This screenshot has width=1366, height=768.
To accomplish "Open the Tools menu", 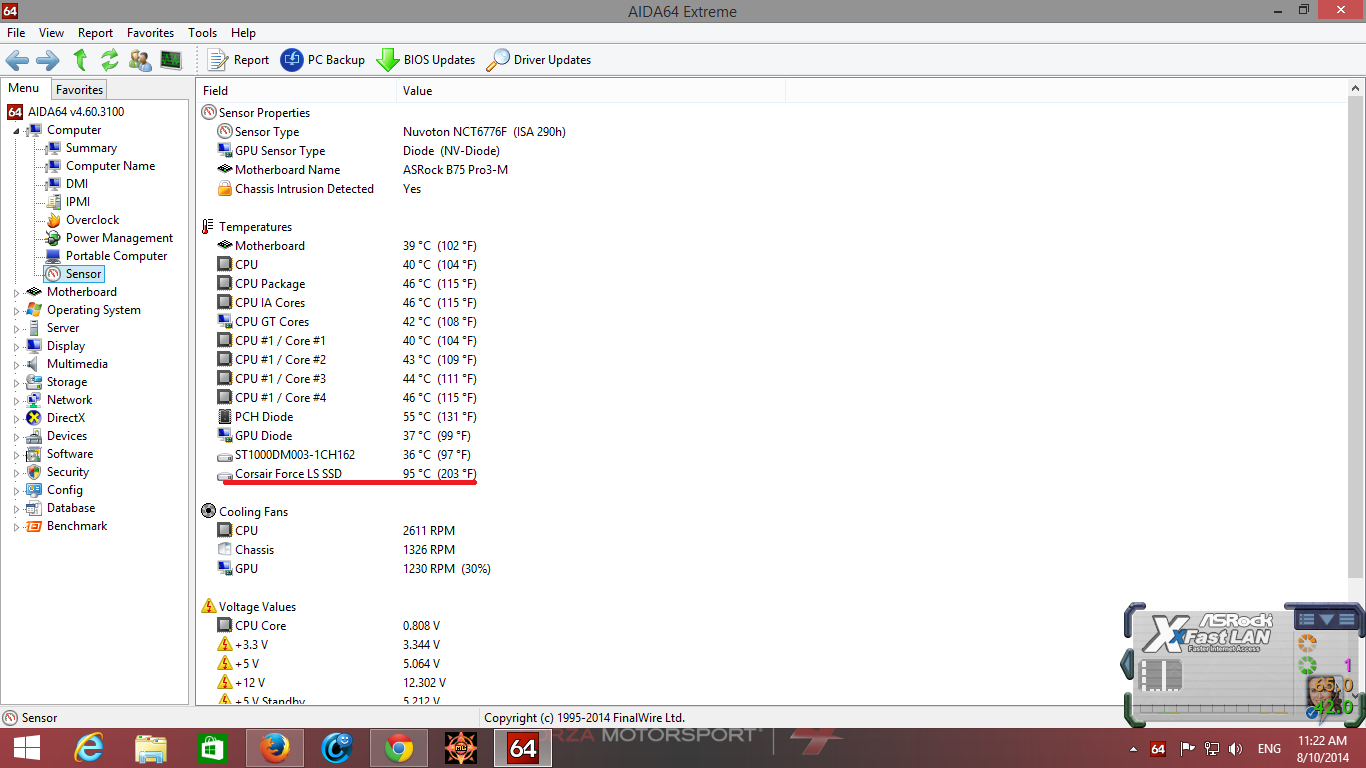I will (202, 33).
